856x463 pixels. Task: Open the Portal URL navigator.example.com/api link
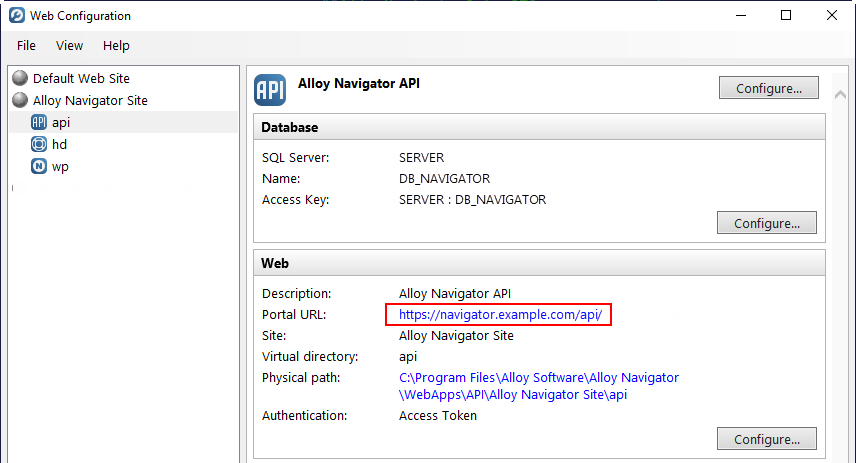pos(500,314)
